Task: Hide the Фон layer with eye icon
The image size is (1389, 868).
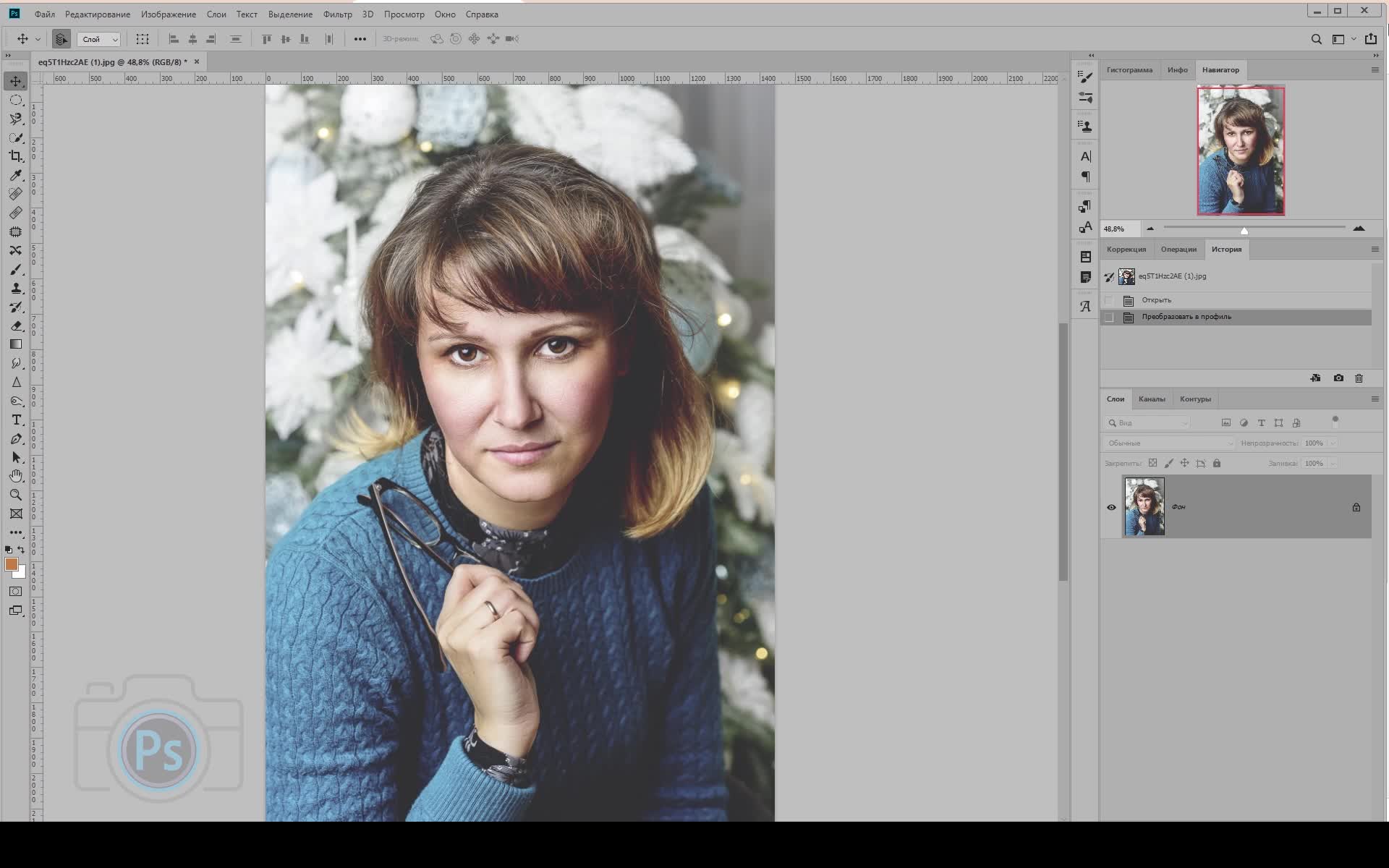Action: point(1111,507)
